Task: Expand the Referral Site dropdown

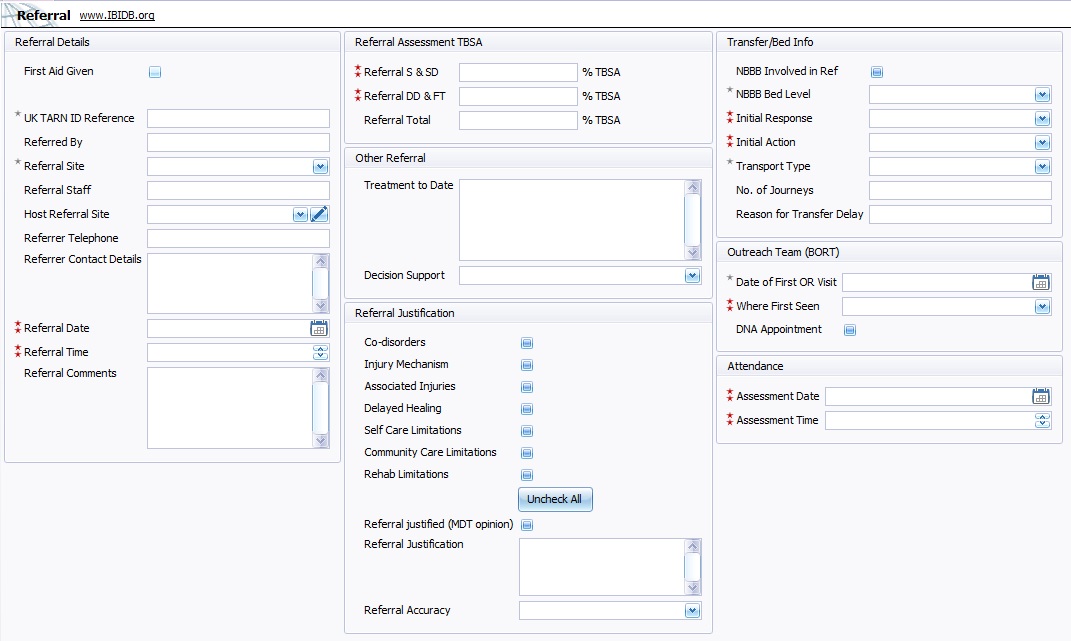Action: [x=320, y=166]
